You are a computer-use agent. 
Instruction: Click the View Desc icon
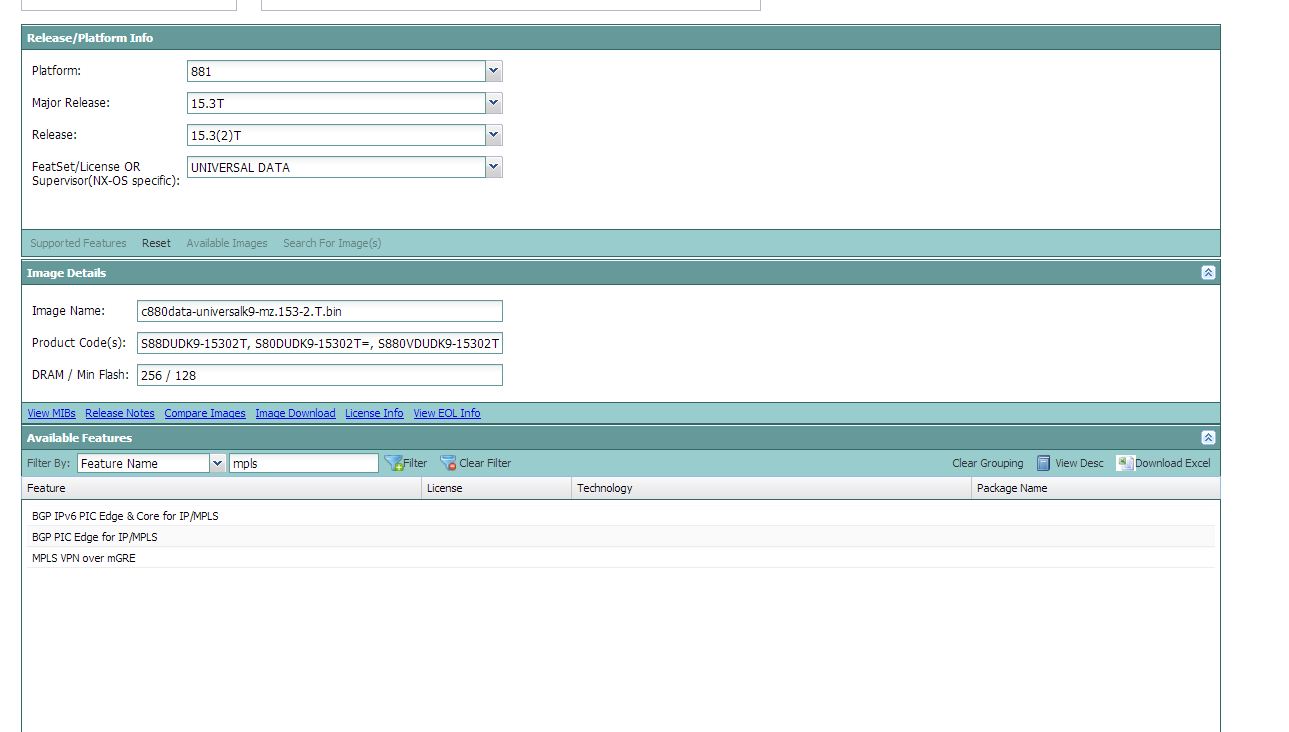[1043, 463]
